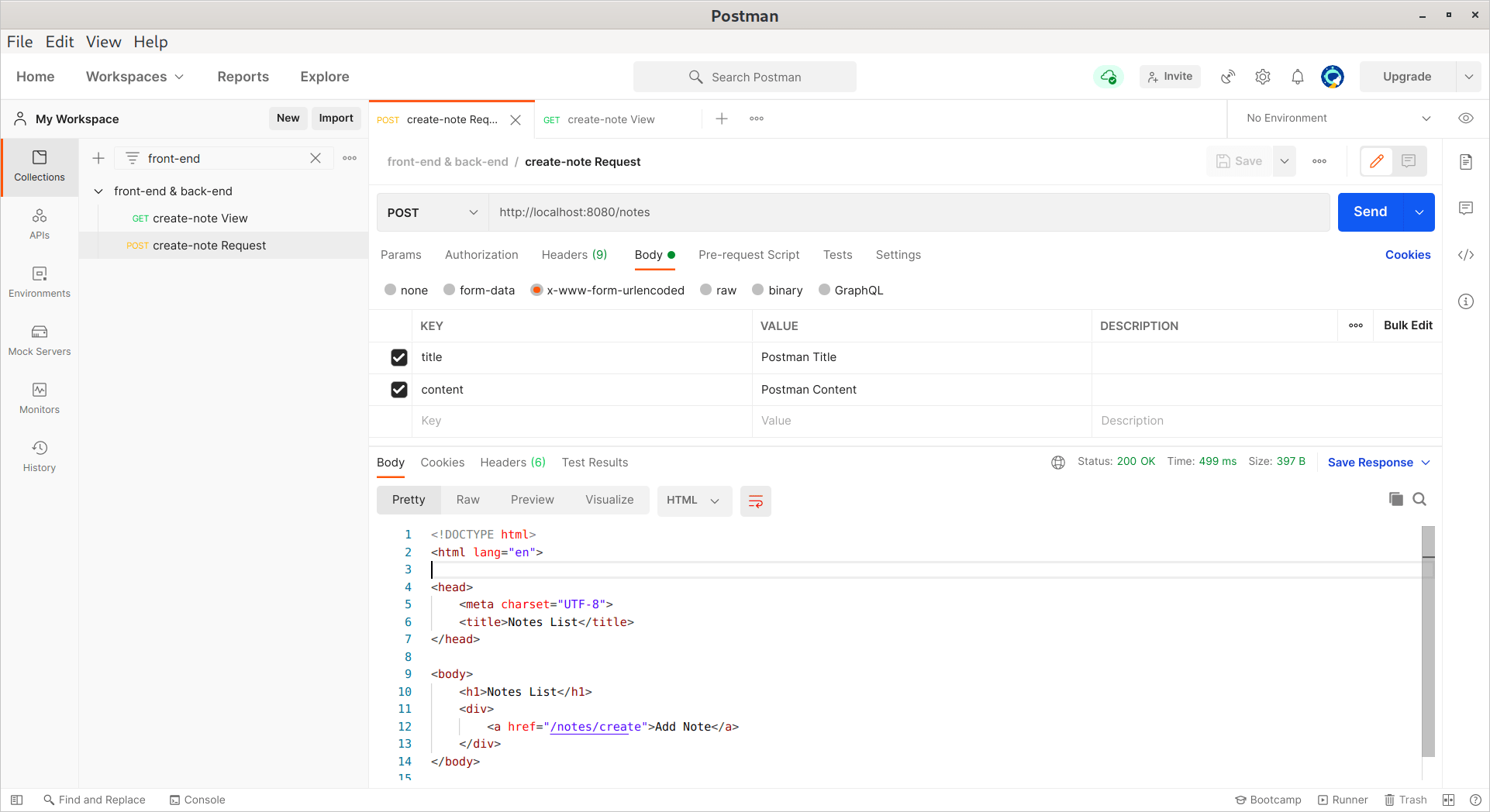Screen dimensions: 1490x812
Task: Open the code snippet icon
Action: click(x=1466, y=255)
